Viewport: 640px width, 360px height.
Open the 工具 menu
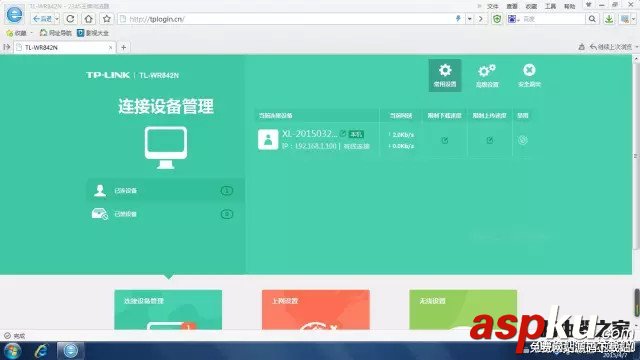click(x=550, y=6)
